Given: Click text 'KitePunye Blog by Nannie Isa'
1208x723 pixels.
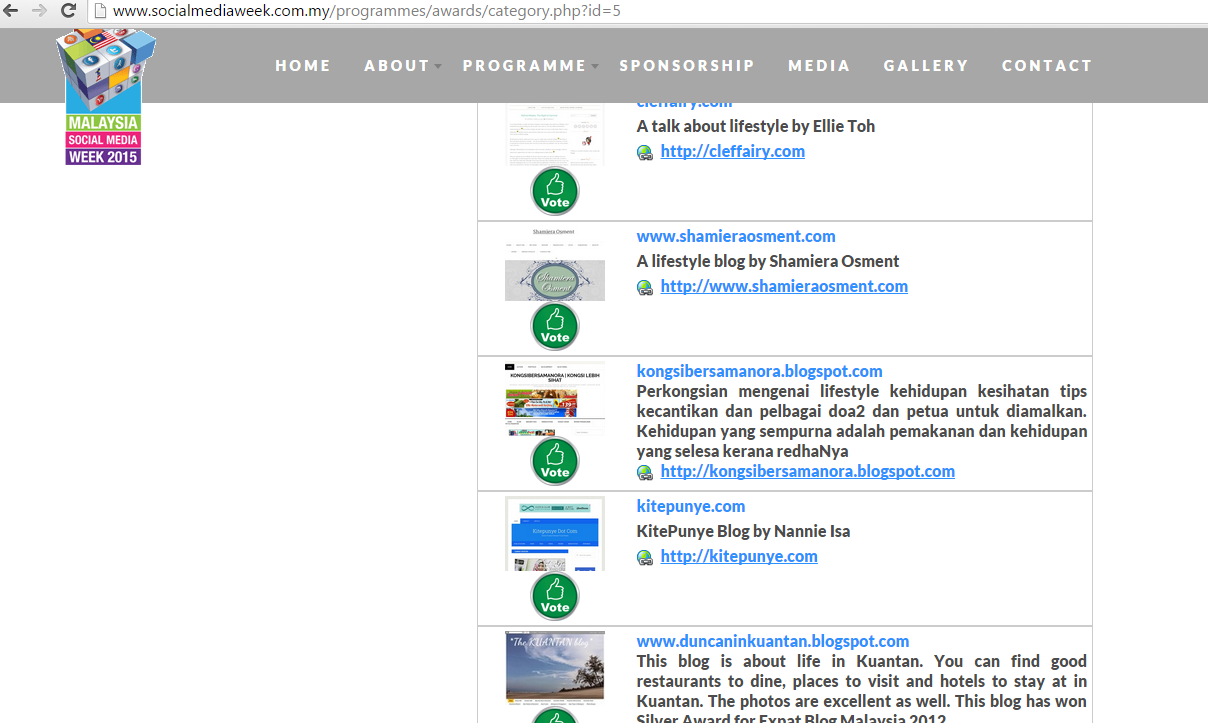Looking at the screenshot, I should click(x=744, y=531).
